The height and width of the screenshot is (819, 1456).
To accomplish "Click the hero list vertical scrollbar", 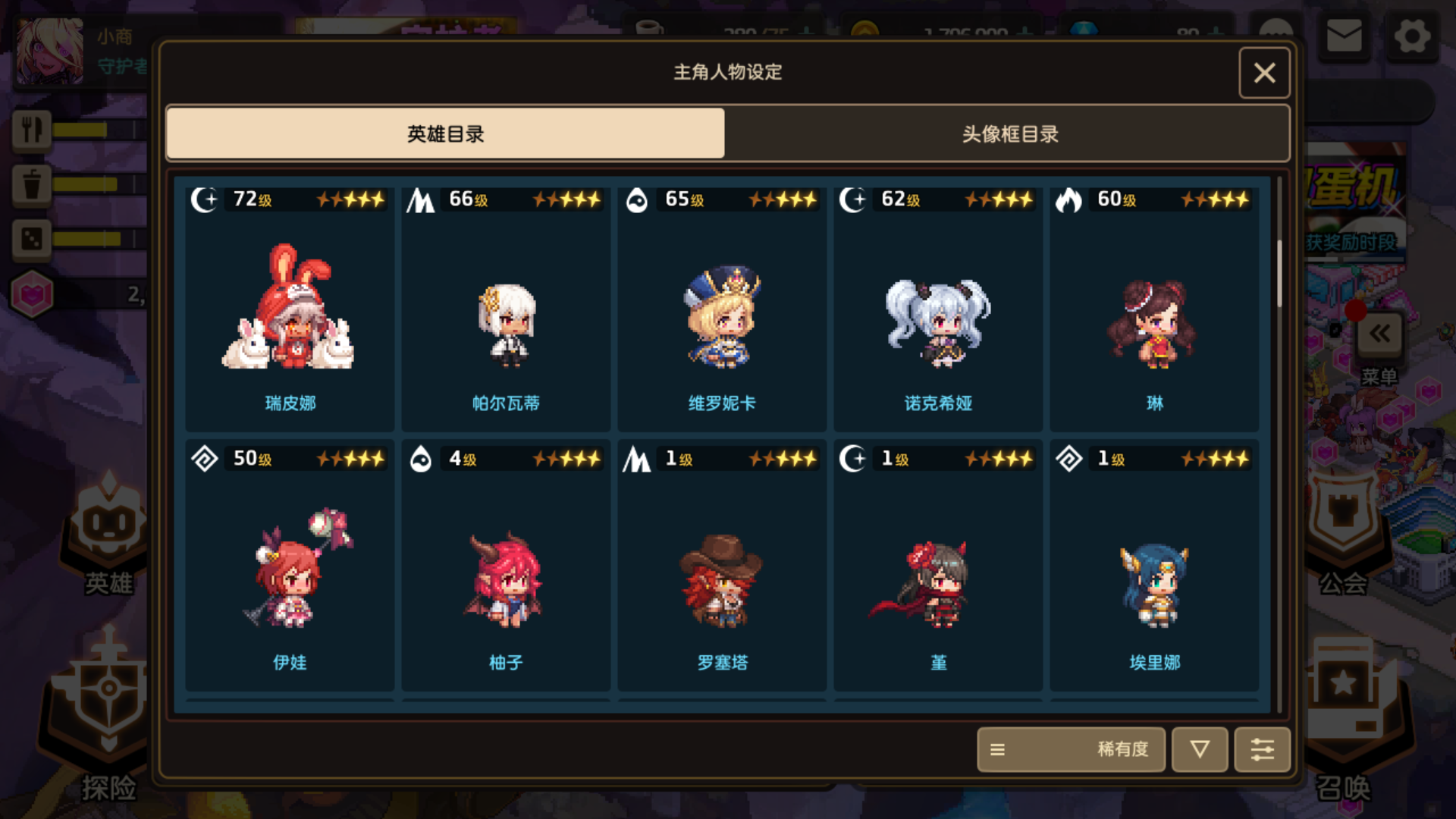I will coord(1279,273).
